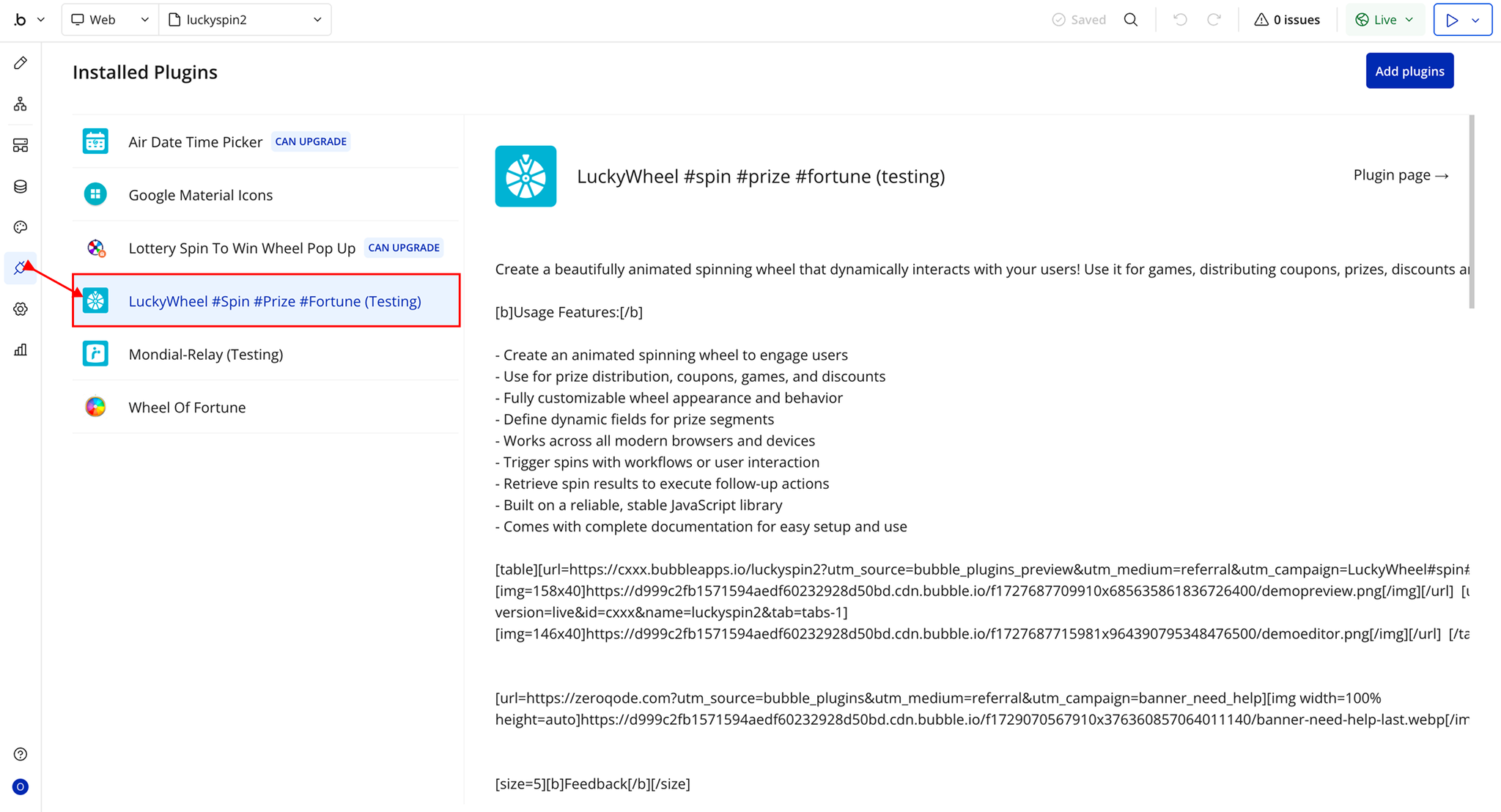The image size is (1501, 812).
Task: Open the Plugin page link
Action: 1401,175
